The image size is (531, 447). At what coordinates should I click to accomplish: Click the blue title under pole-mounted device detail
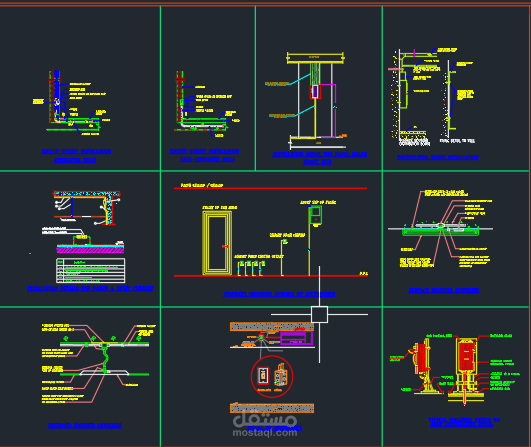464,422
